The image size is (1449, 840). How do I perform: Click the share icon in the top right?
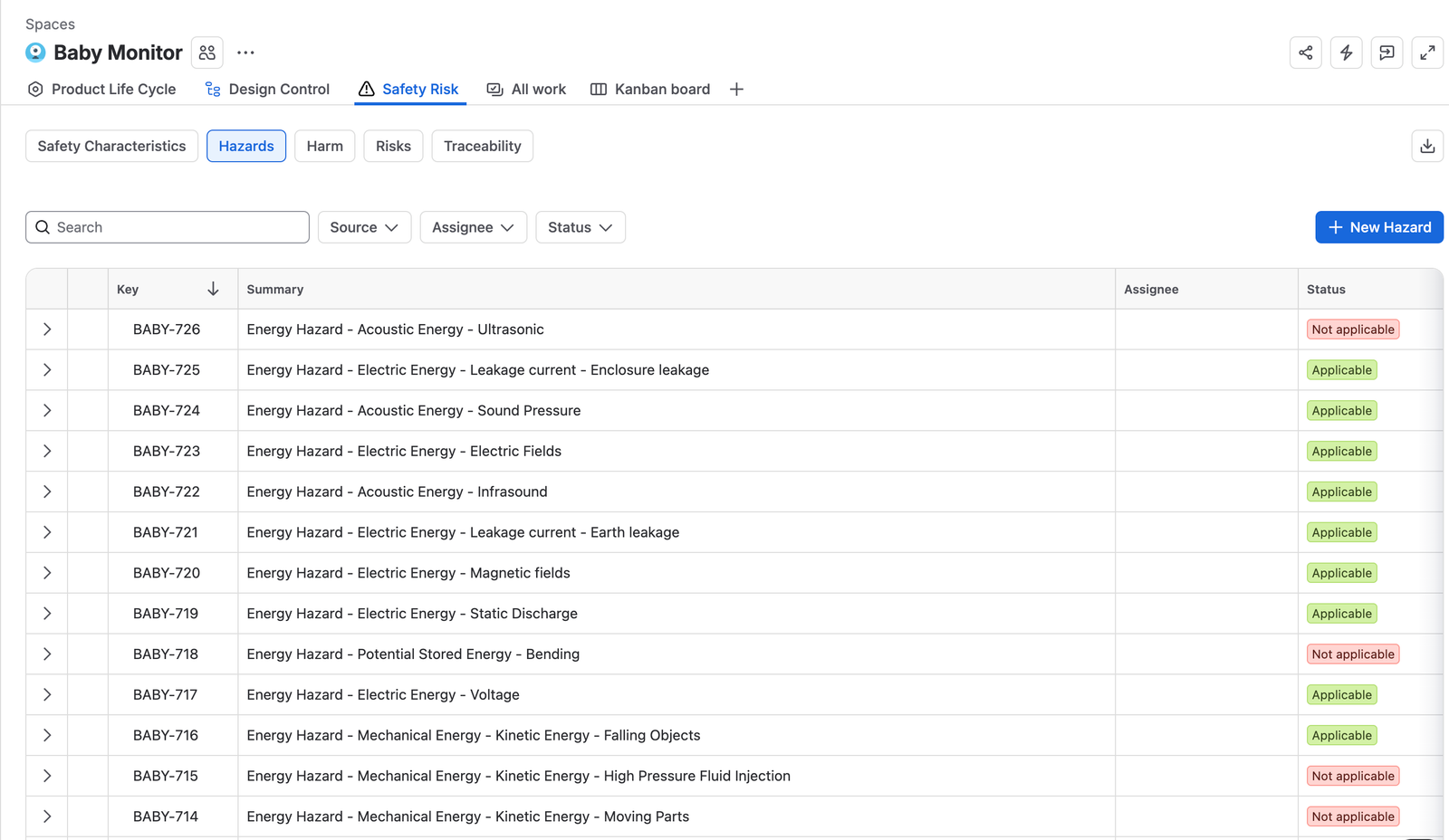point(1306,52)
